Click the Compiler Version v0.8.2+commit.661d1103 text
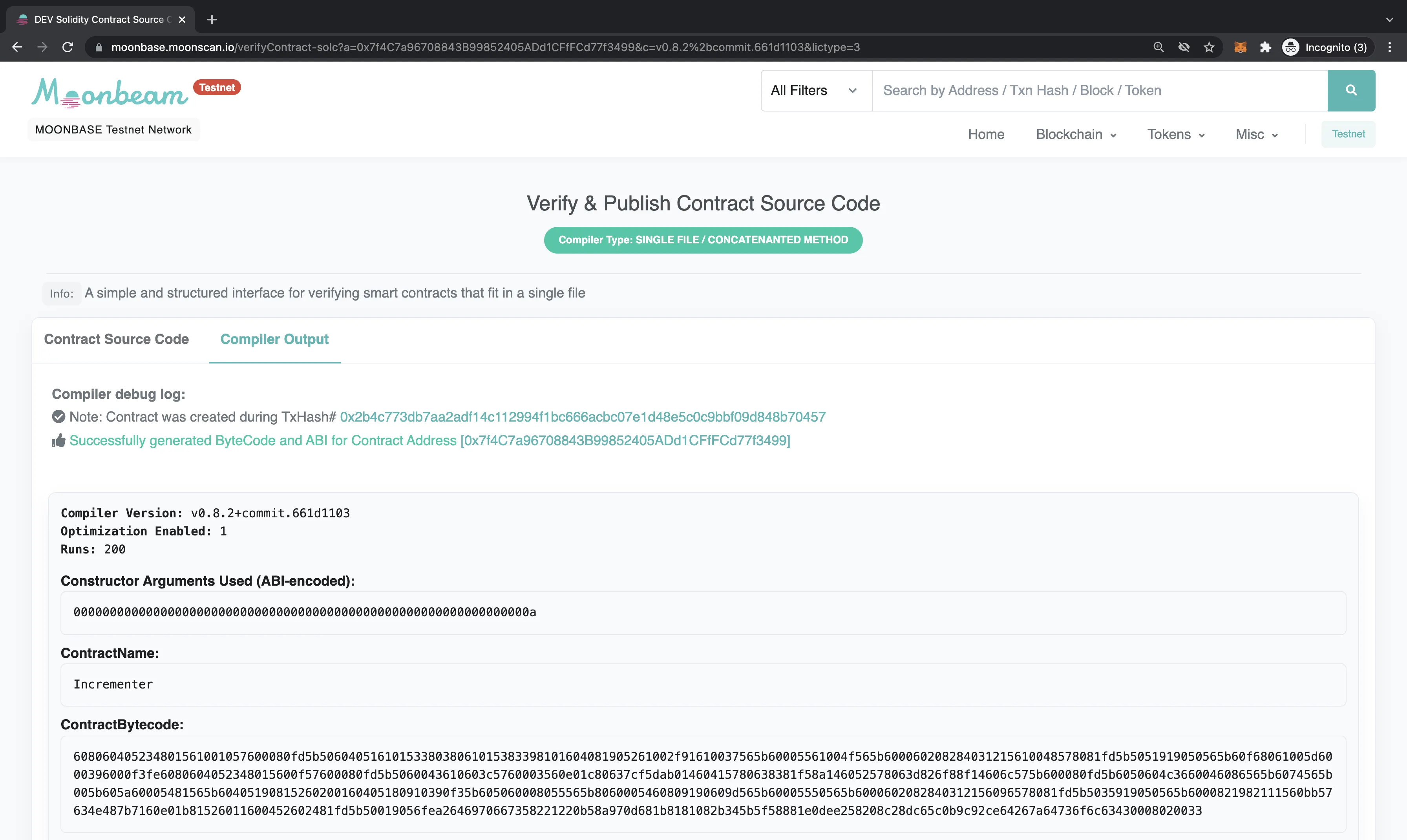1407x840 pixels. point(205,513)
